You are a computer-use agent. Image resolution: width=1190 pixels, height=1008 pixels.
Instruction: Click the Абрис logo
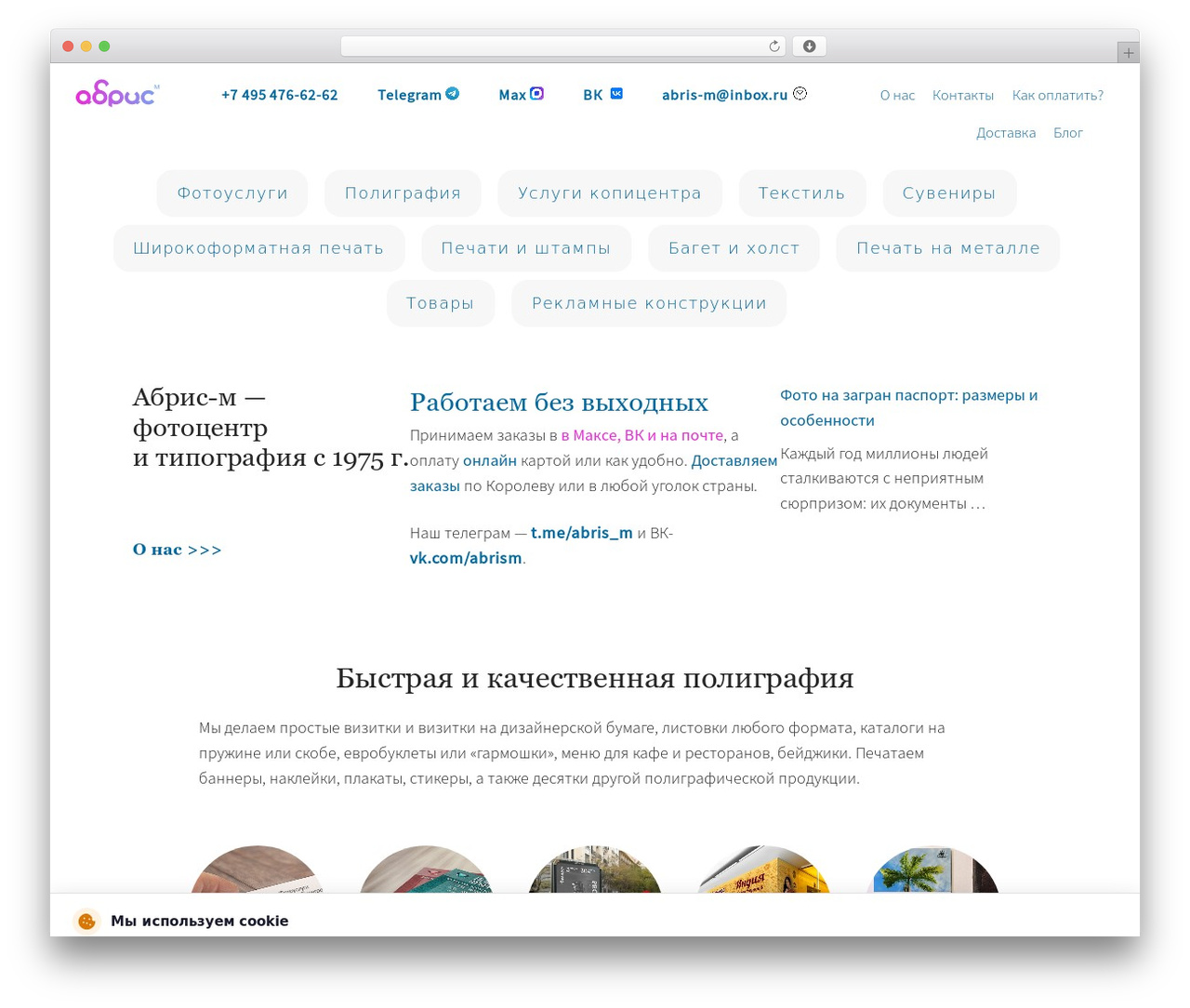coord(117,94)
